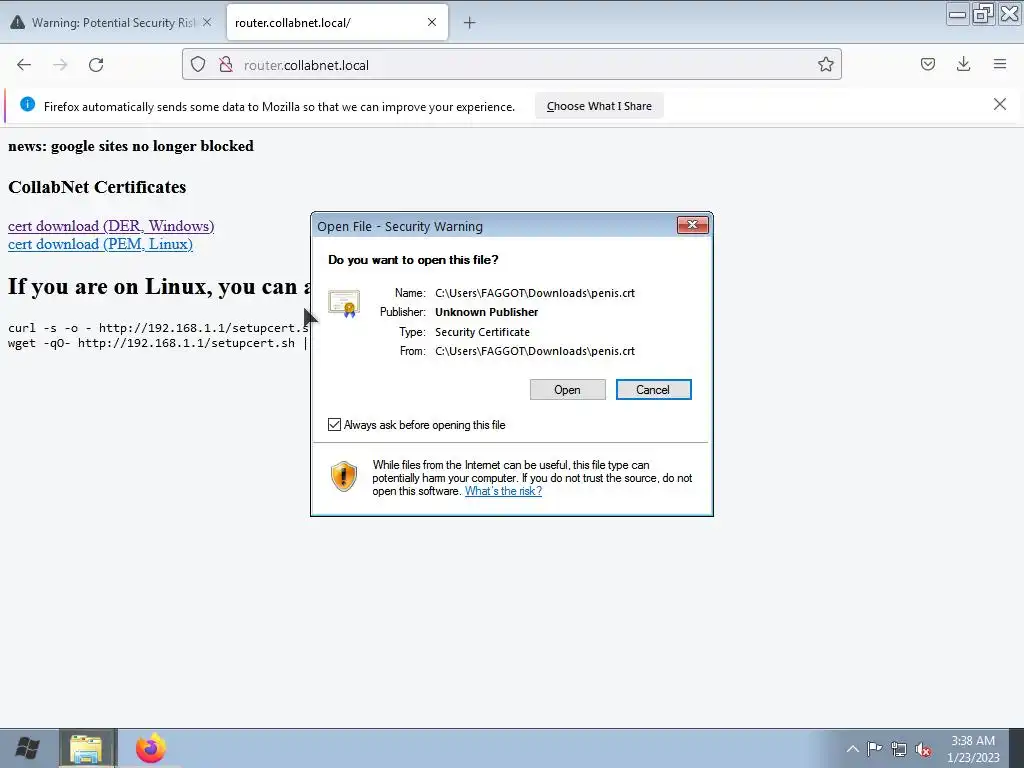Click the Choose What I Share button
The height and width of the screenshot is (768, 1024).
pos(599,106)
